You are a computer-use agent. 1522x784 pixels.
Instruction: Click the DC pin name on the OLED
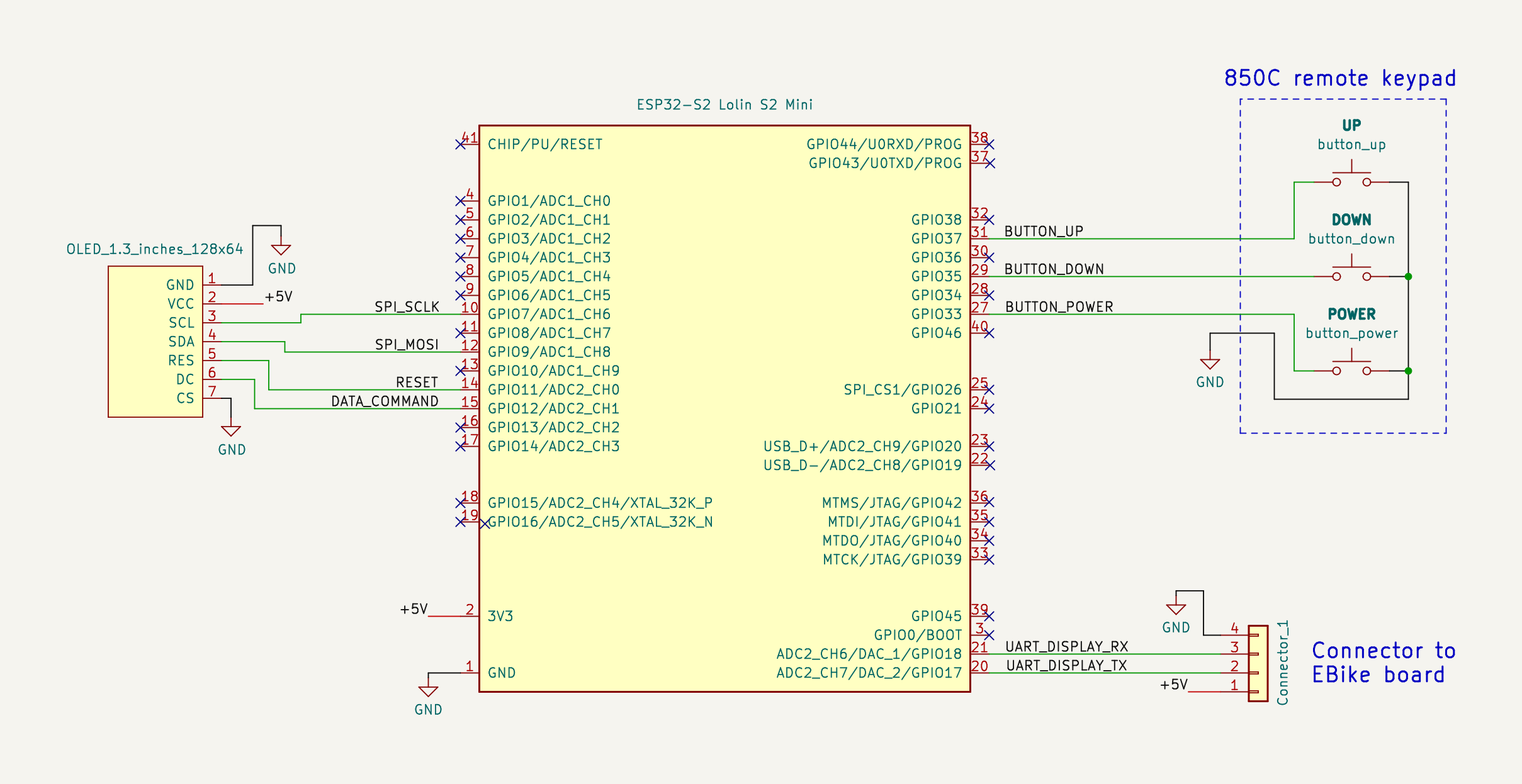[185, 379]
